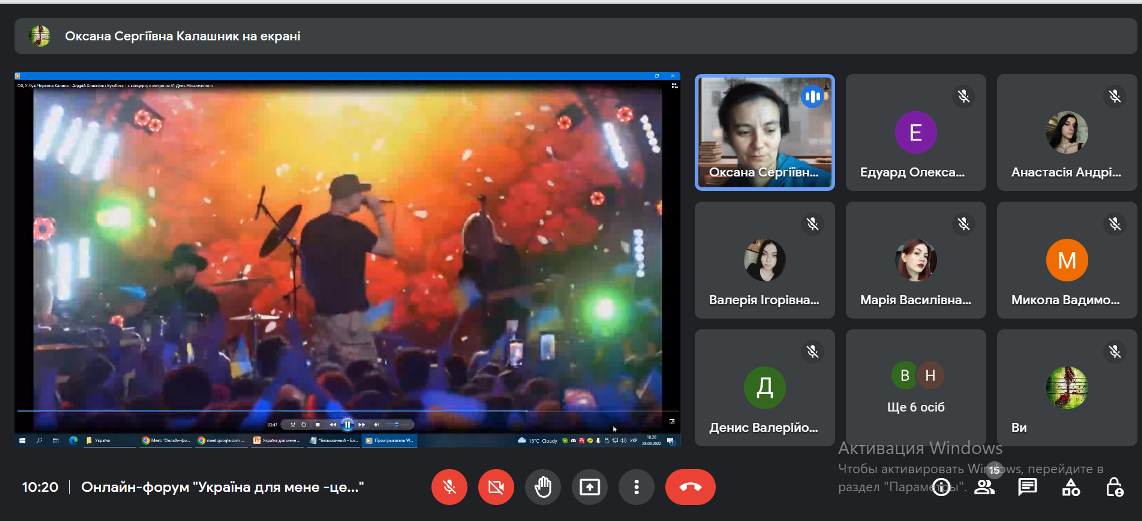This screenshot has width=1142, height=521.
Task: Unmute your microphone in the call bar
Action: [450, 487]
